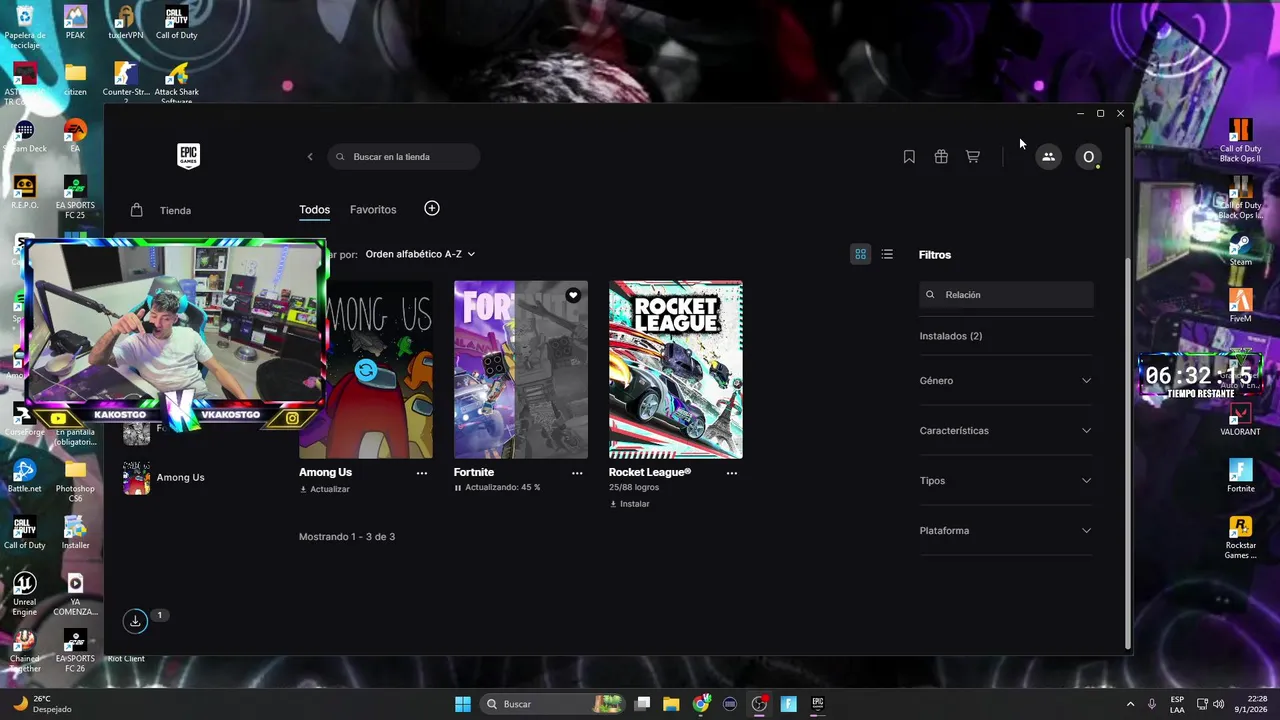
Task: Click the Epic Games logo in the launcher sidebar
Action: pos(188,157)
